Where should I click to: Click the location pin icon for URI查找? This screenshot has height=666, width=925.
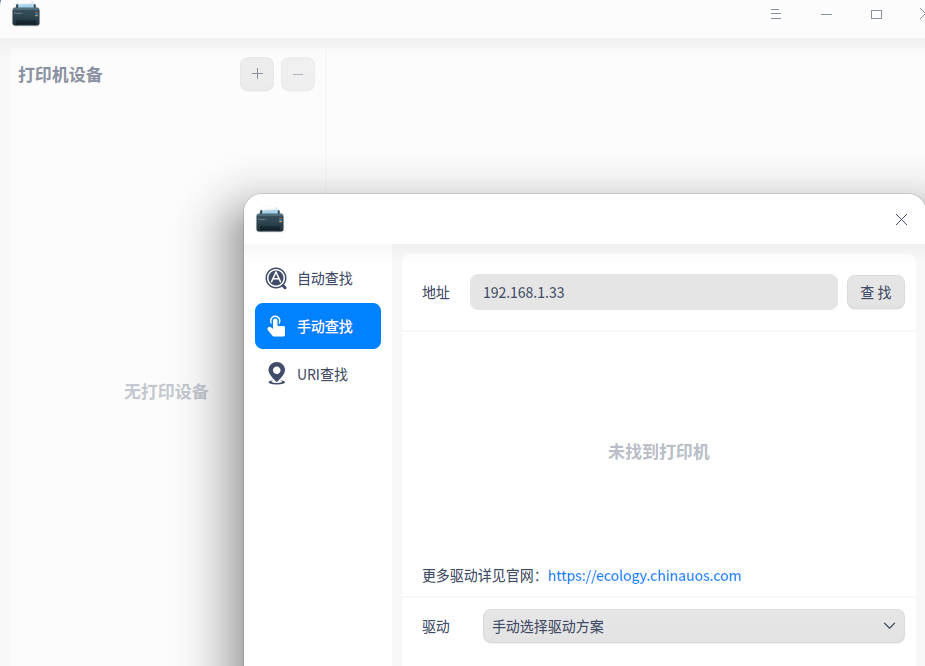pos(276,373)
